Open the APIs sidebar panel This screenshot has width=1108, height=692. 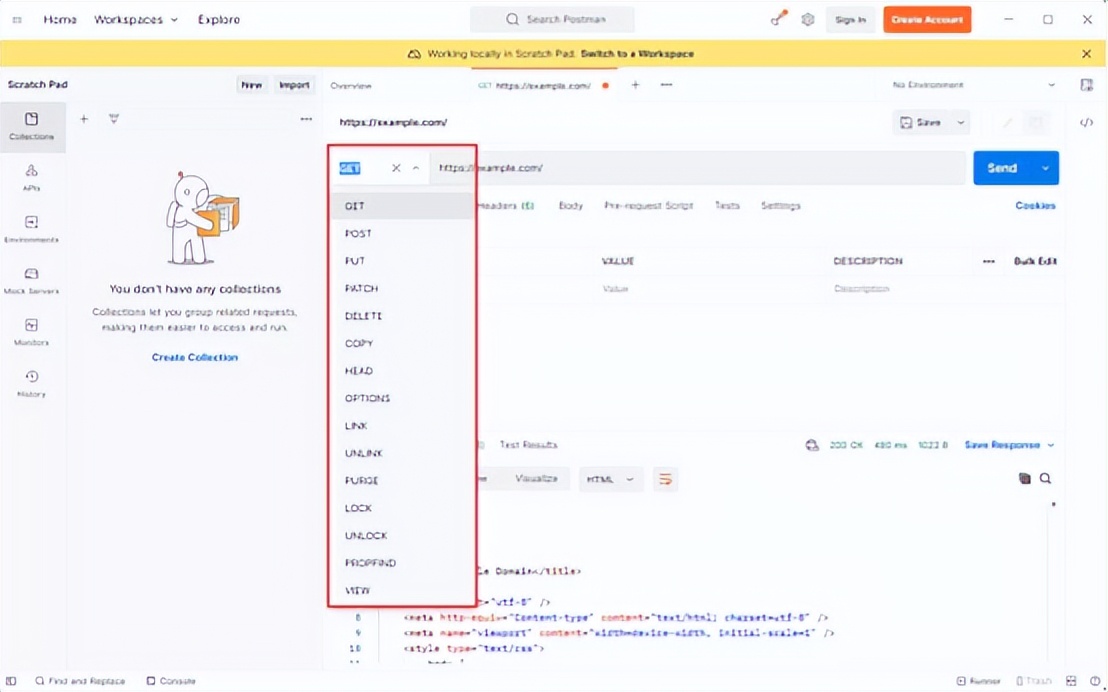[32, 177]
